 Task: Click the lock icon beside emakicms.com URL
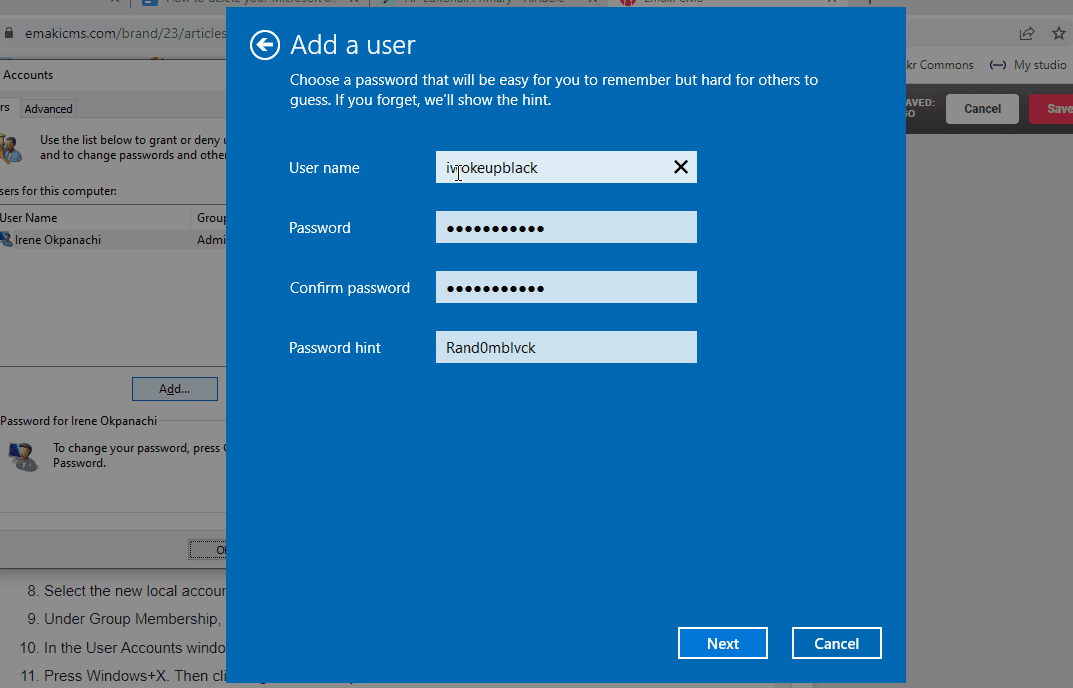(9, 33)
